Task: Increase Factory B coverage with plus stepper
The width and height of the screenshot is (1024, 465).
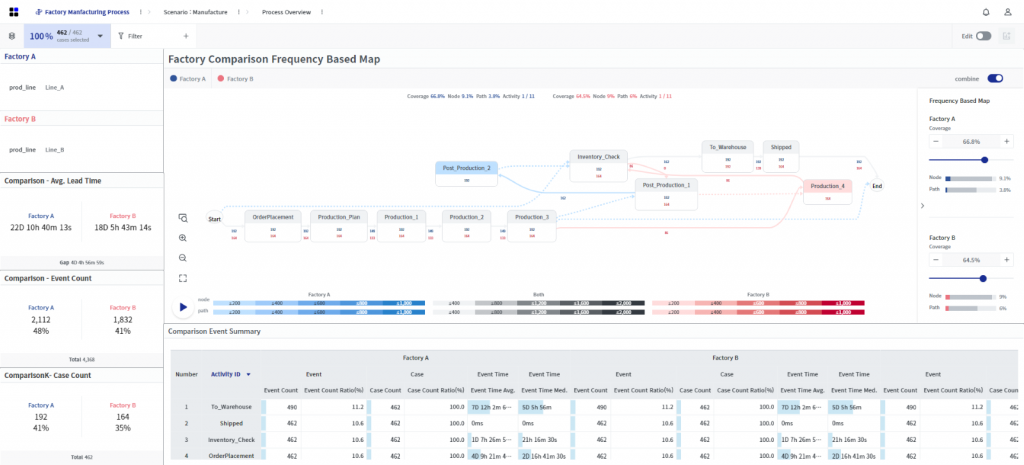Action: point(1007,261)
